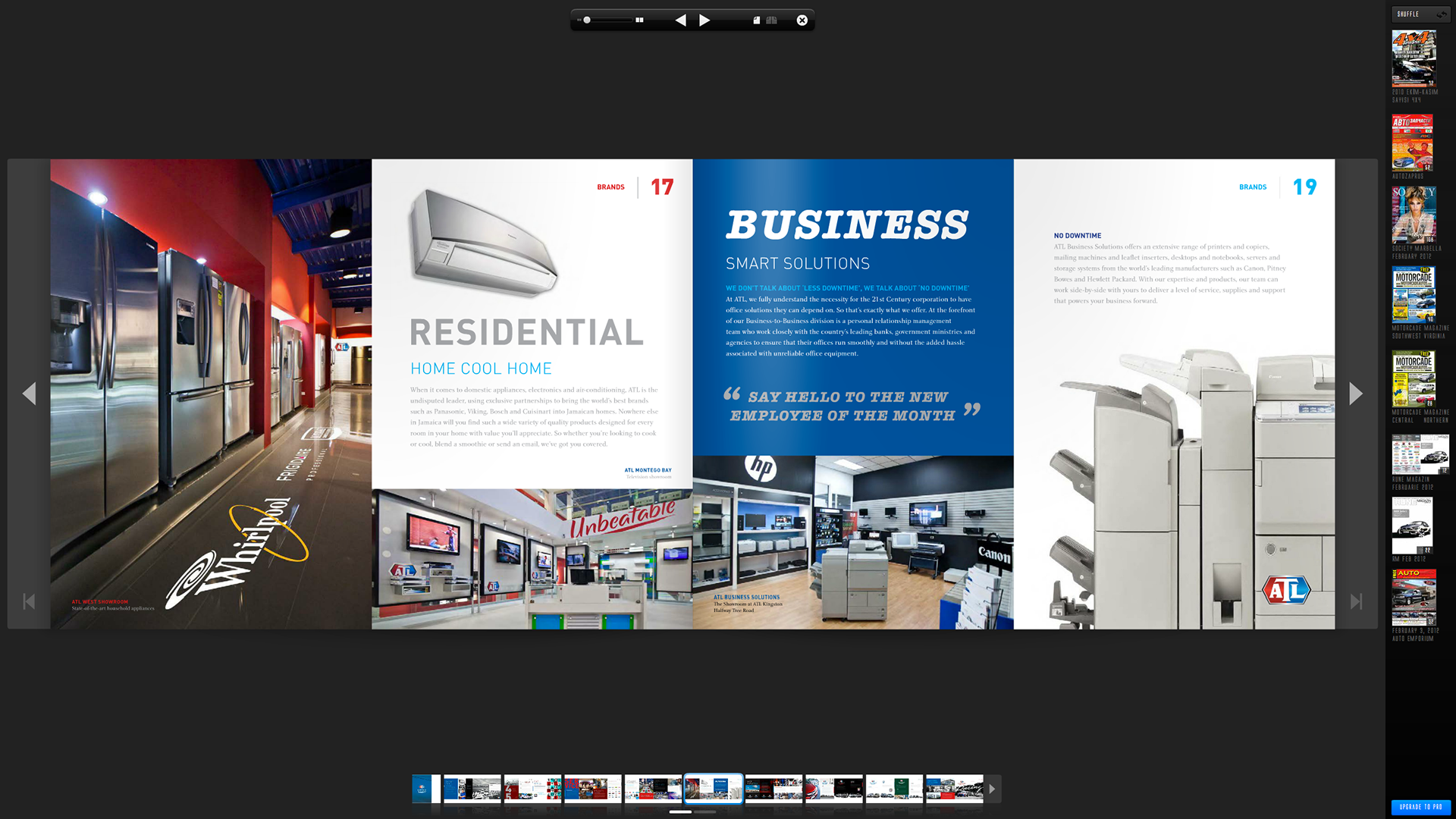The image size is (1456, 819).
Task: Click the Whirlpool showroom page on the left
Action: [x=211, y=394]
